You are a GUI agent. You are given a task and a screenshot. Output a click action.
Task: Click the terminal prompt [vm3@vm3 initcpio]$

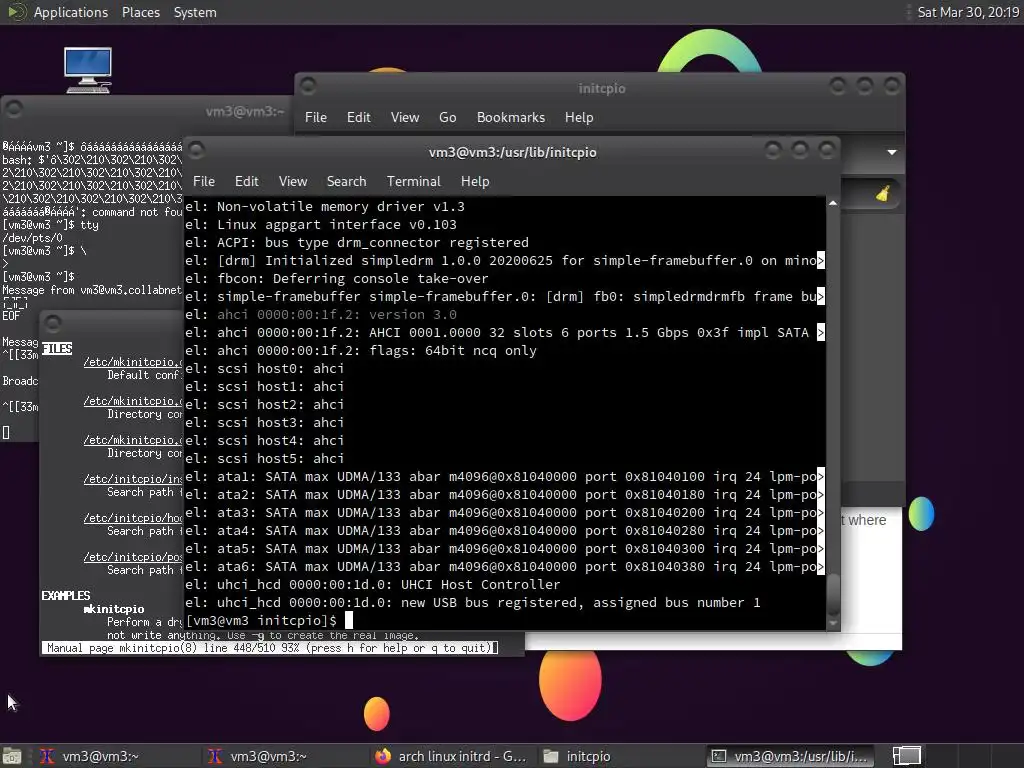click(x=261, y=620)
